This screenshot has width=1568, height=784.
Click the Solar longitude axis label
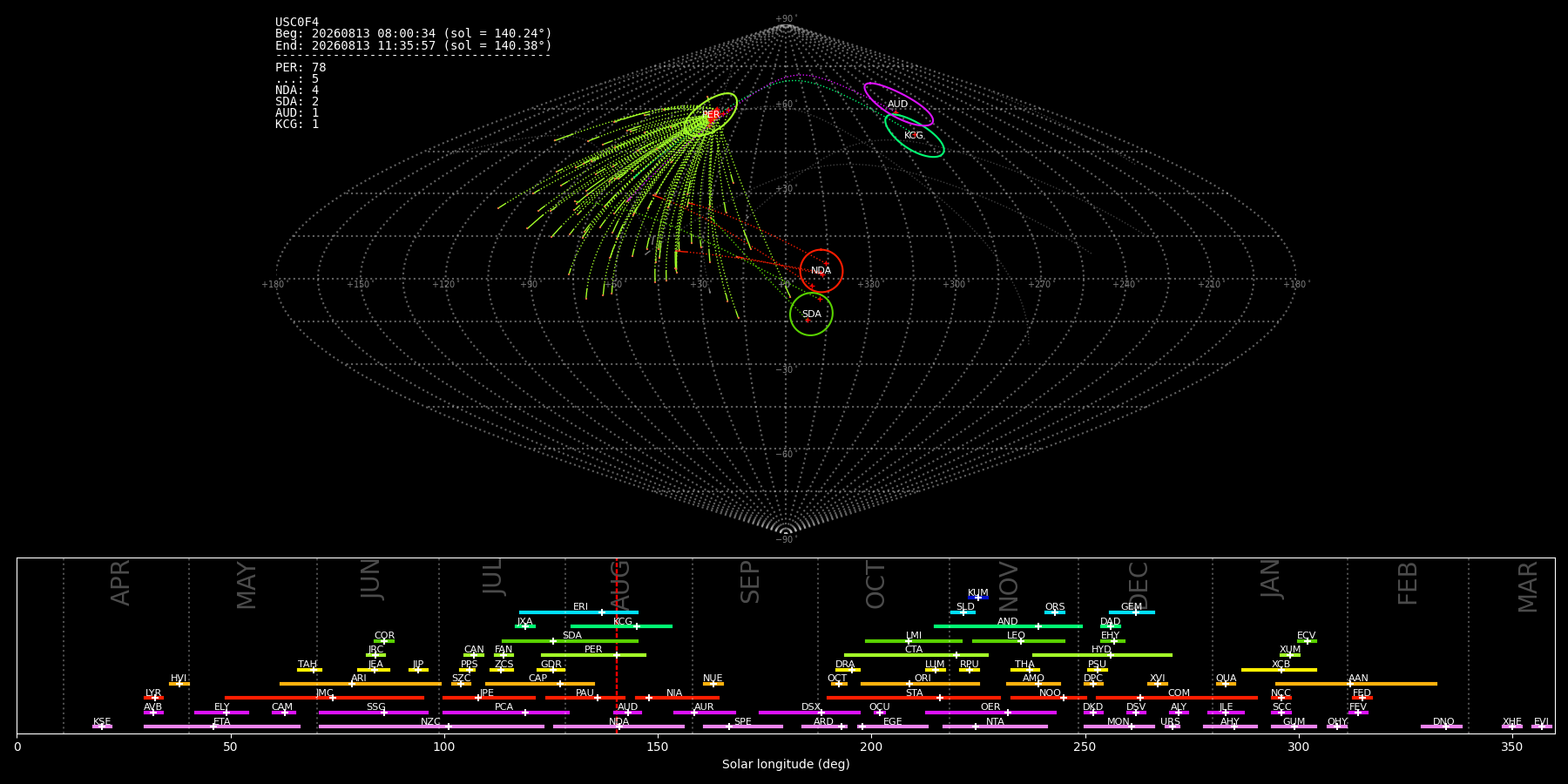786,764
